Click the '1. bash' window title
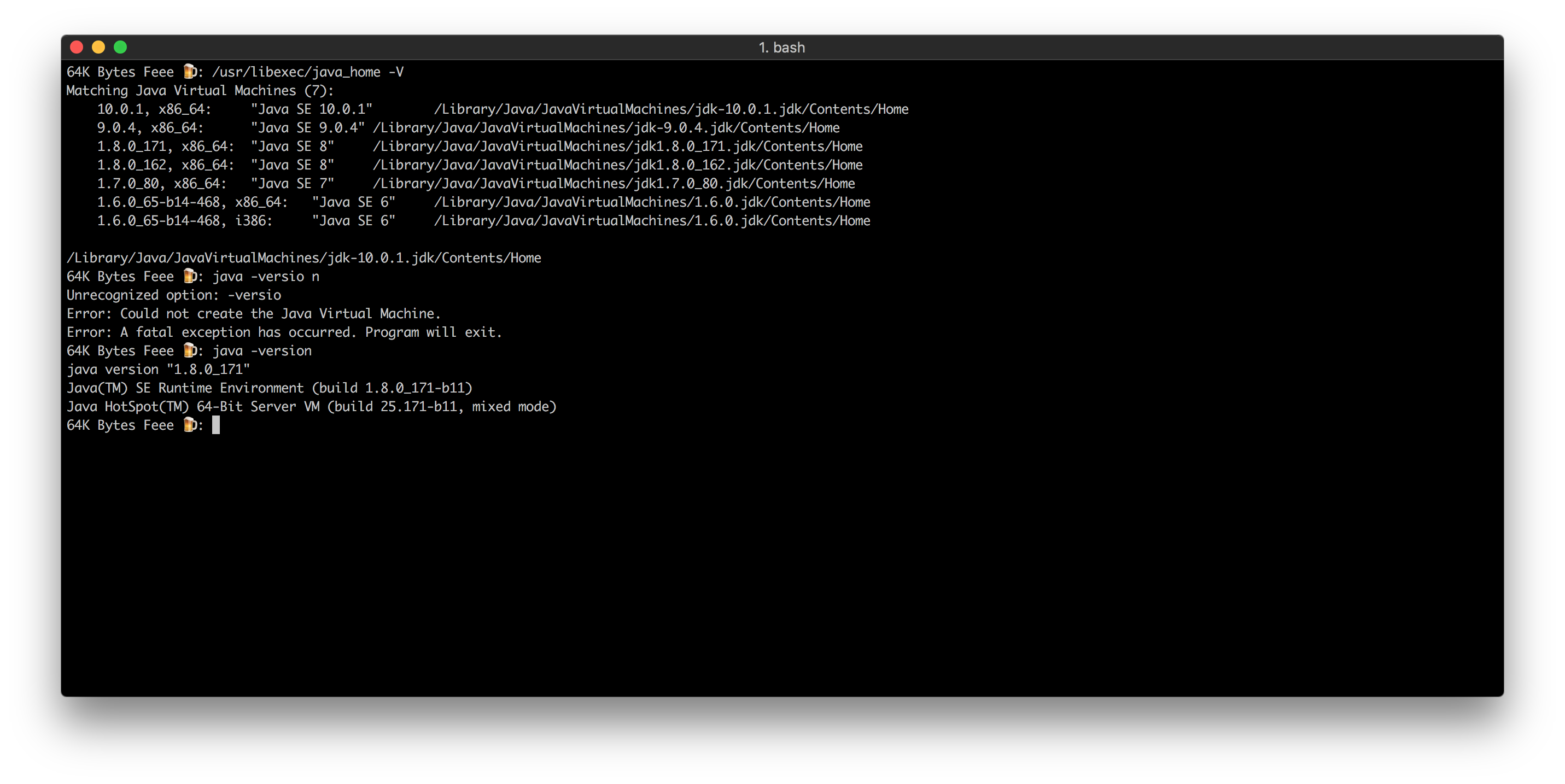Viewport: 1565px width, 784px height. click(781, 48)
